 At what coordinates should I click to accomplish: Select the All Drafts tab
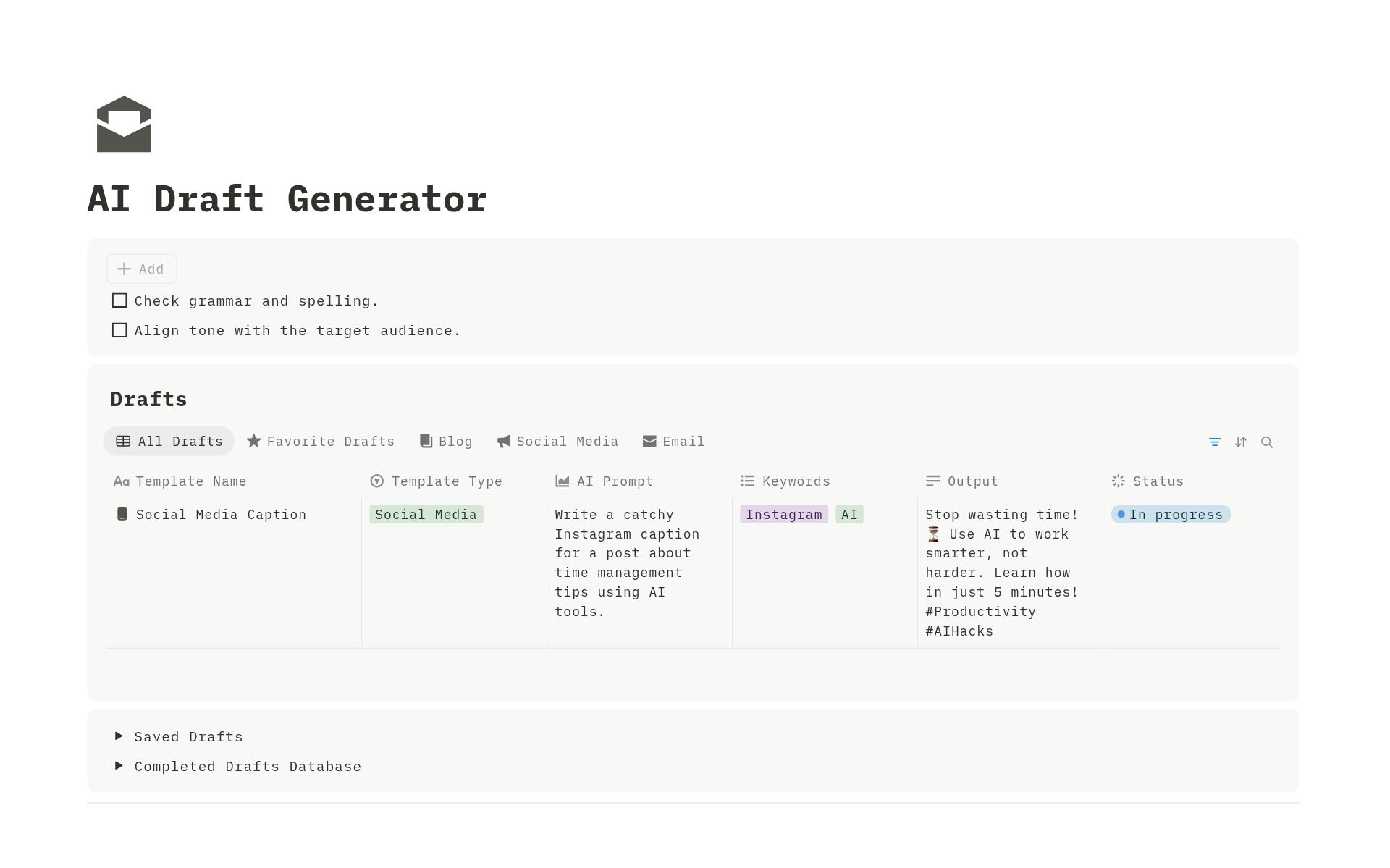169,441
